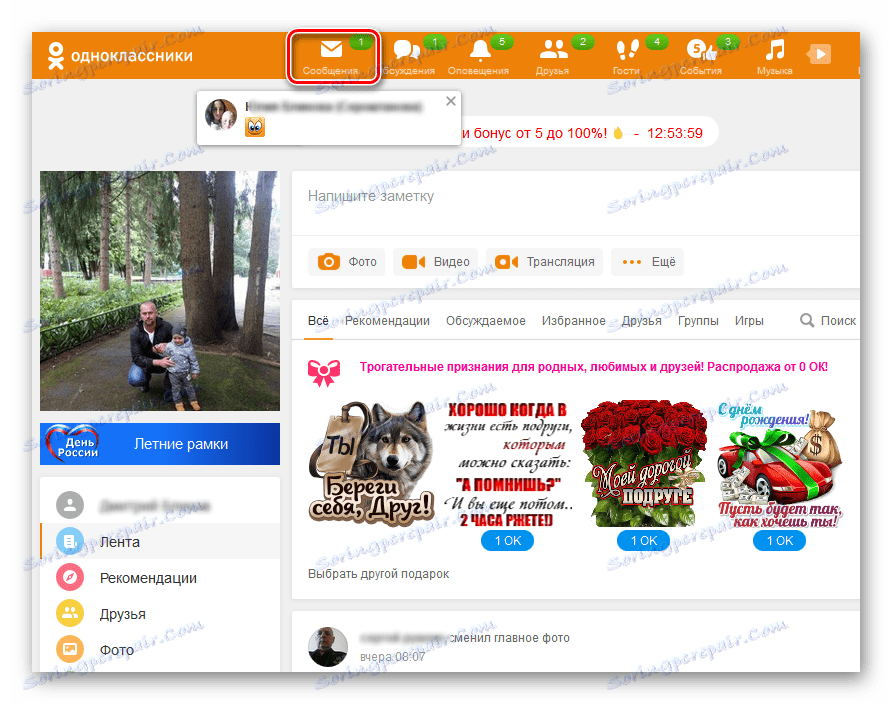Add a Фото to the note
Image resolution: width=892 pixels, height=704 pixels.
(x=346, y=262)
